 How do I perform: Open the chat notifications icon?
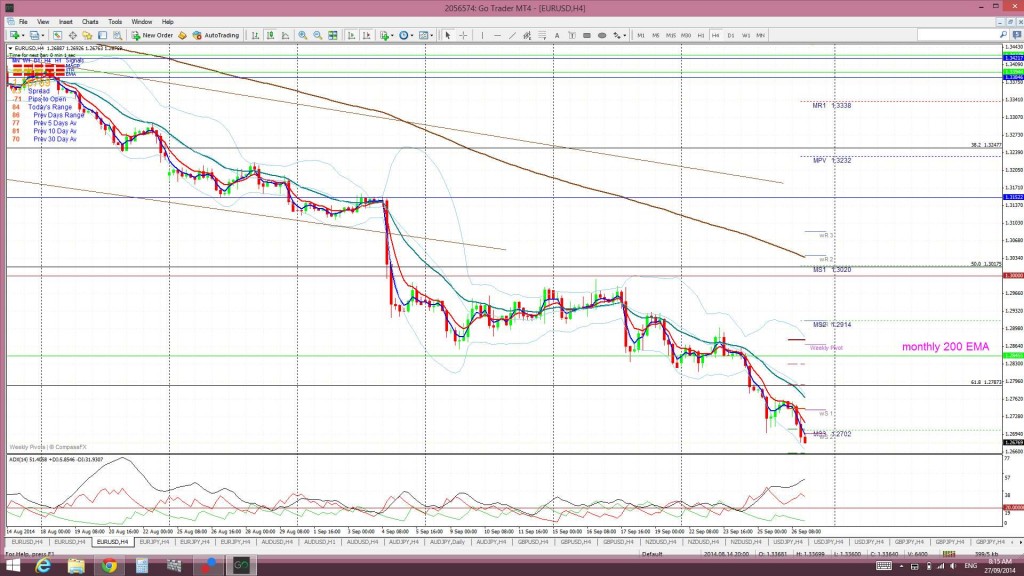(x=1017, y=35)
